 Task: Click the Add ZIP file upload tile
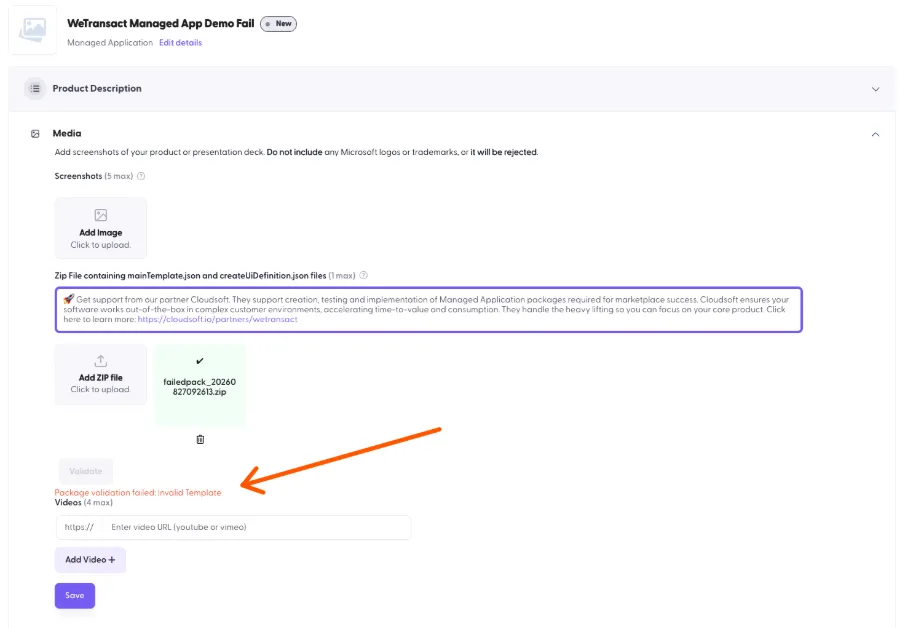tap(101, 374)
